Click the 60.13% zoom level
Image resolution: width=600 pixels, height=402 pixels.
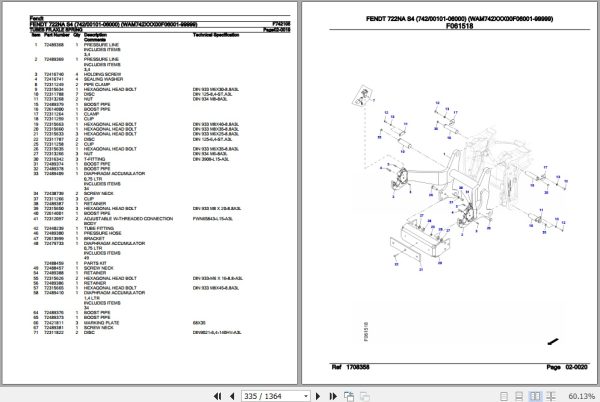(x=581, y=396)
